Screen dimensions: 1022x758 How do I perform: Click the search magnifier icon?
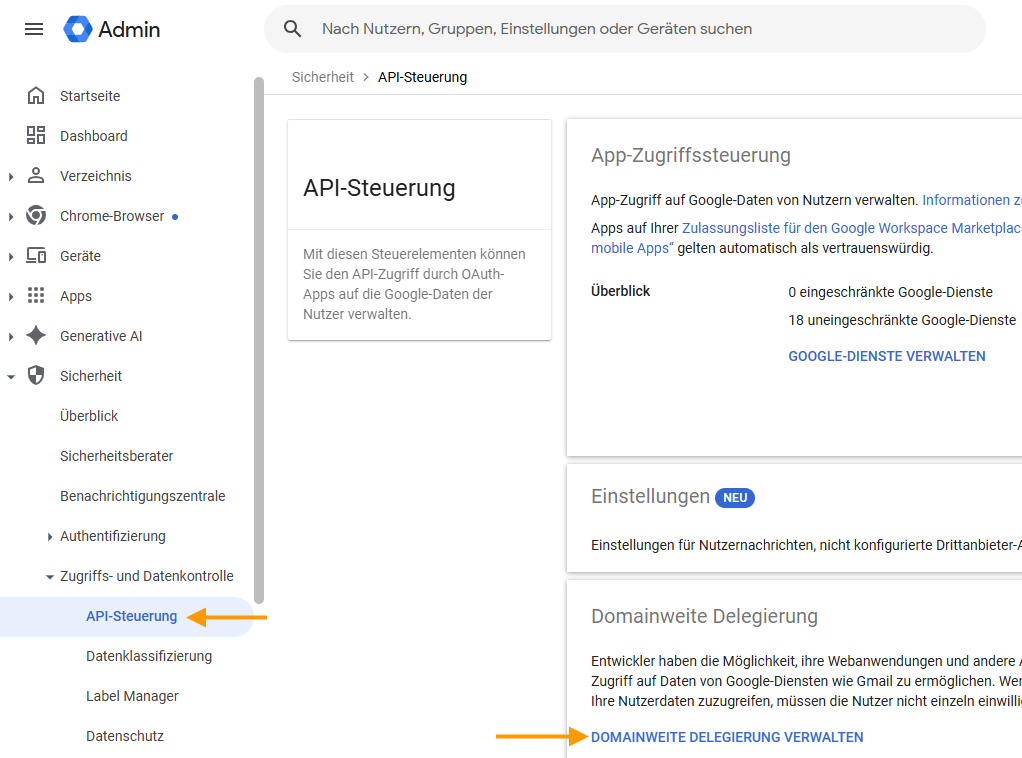(293, 29)
